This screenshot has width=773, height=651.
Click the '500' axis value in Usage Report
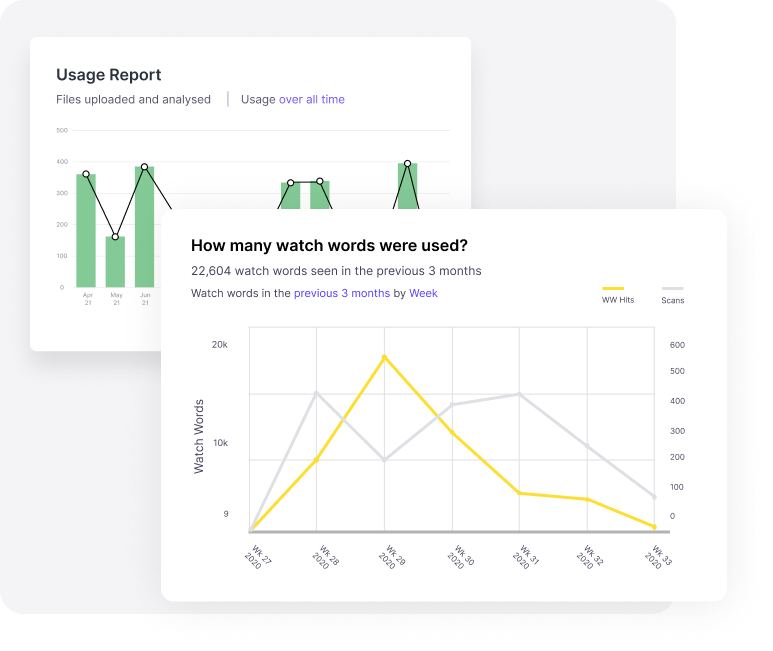62,131
